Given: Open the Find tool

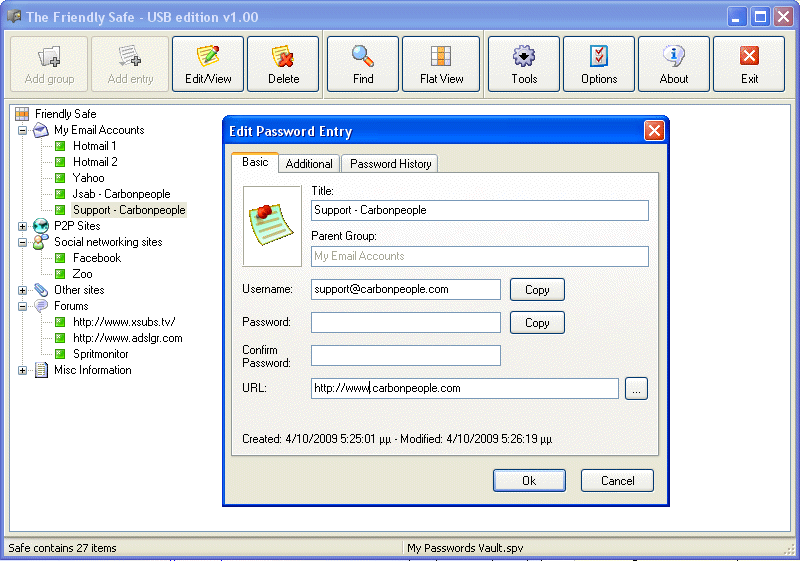Looking at the screenshot, I should (x=363, y=64).
